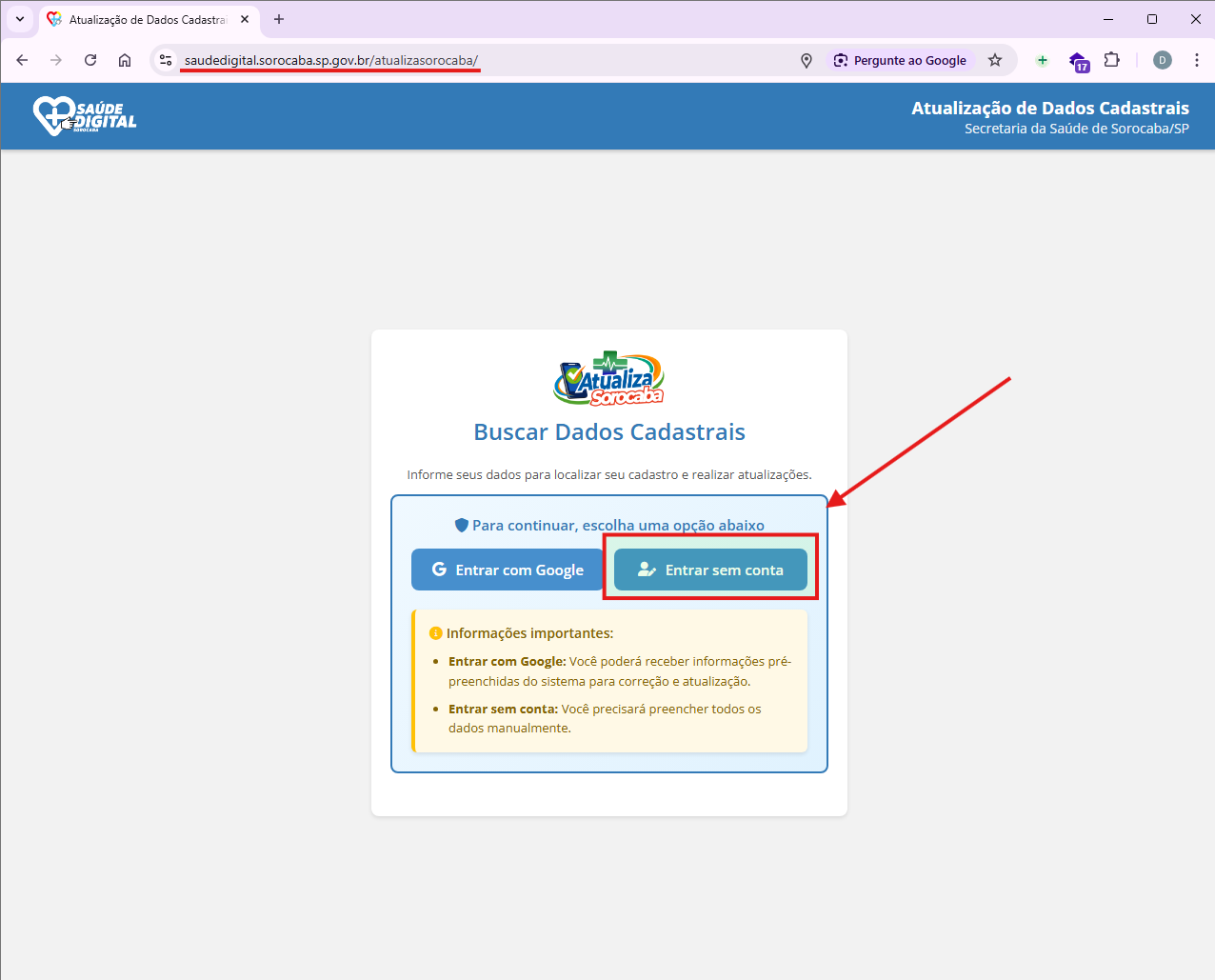This screenshot has width=1215, height=980.
Task: Click the Entrar sem conta button
Action: [710, 570]
